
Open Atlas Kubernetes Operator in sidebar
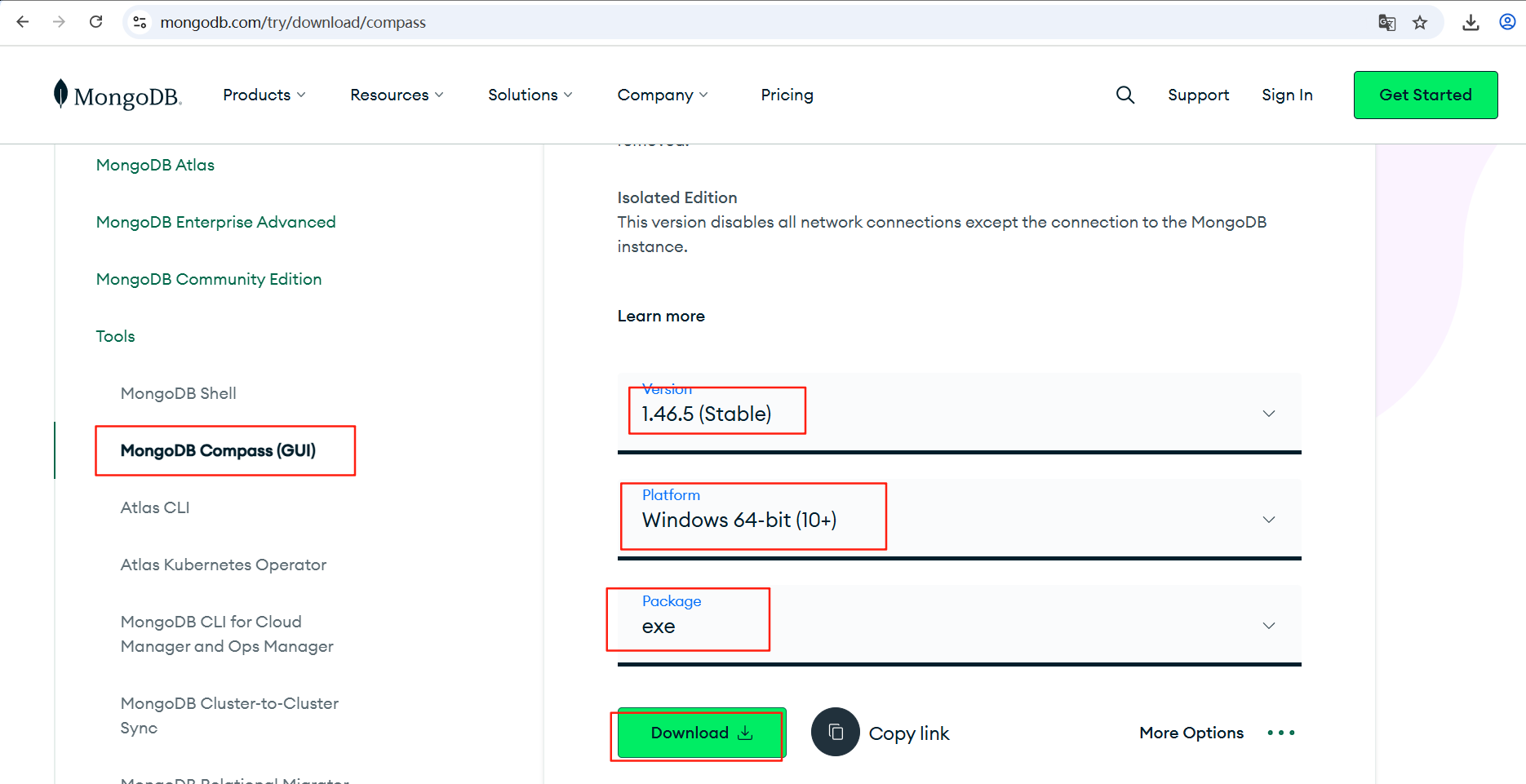(223, 565)
